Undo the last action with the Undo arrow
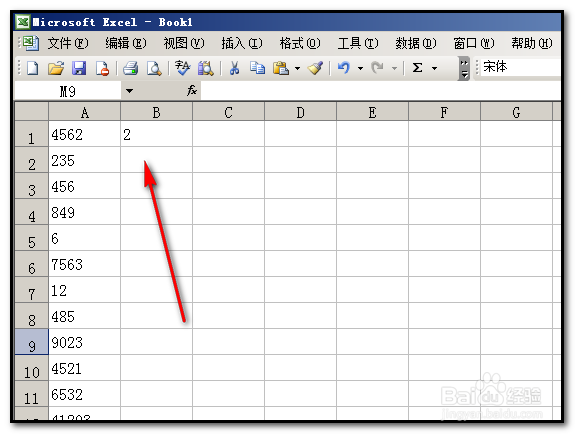This screenshot has height=434, width=575. (x=344, y=68)
